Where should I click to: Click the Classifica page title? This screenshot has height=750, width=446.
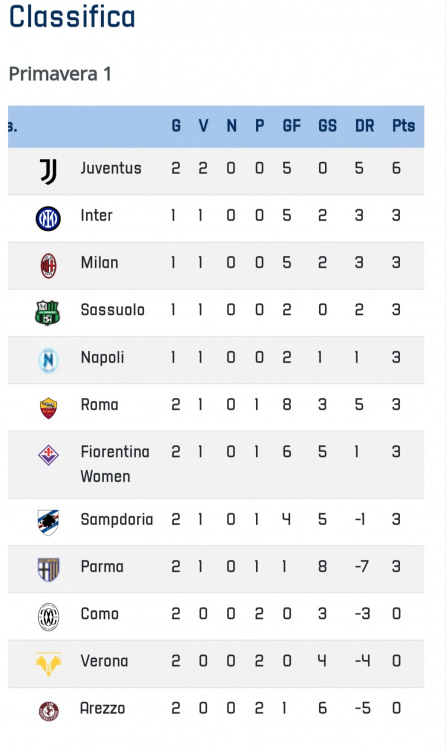[x=72, y=16]
